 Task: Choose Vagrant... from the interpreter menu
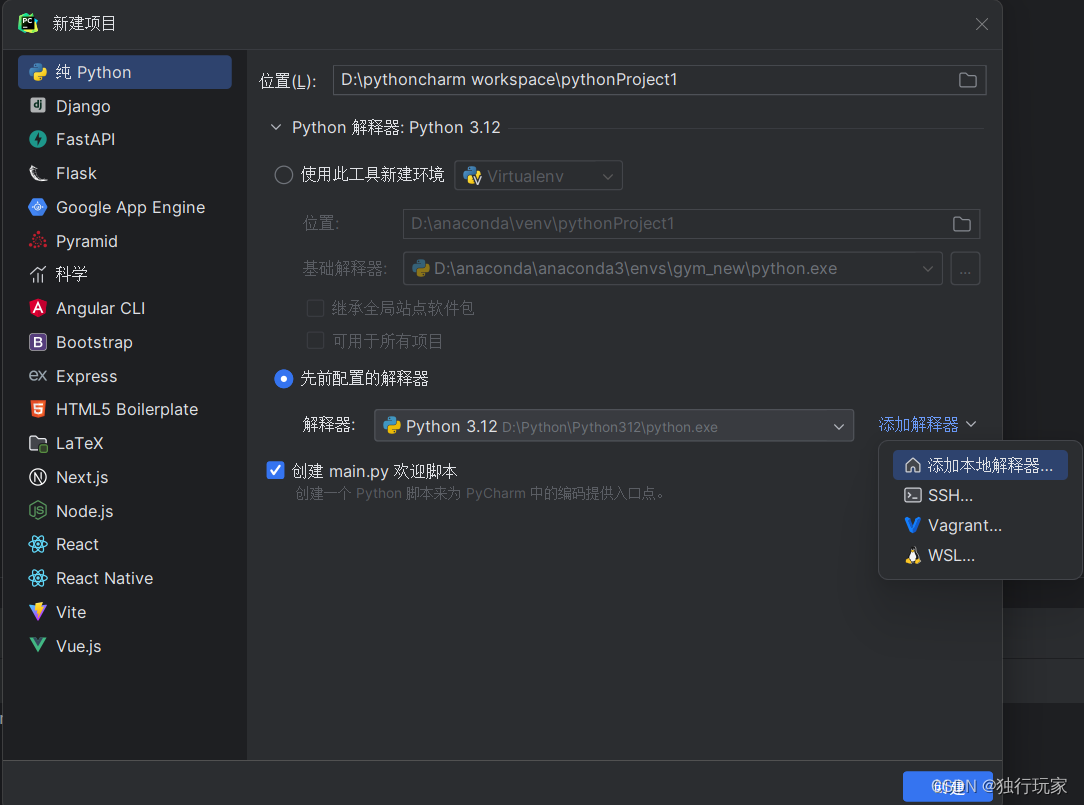tap(980, 526)
